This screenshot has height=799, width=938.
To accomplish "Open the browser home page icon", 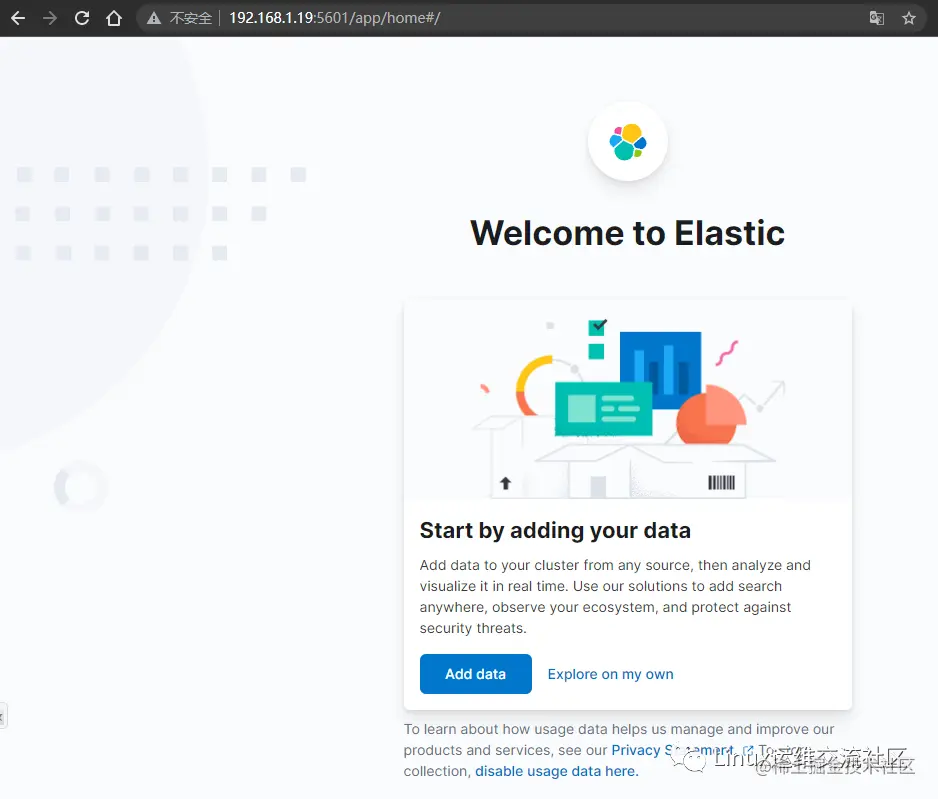I will point(114,19).
